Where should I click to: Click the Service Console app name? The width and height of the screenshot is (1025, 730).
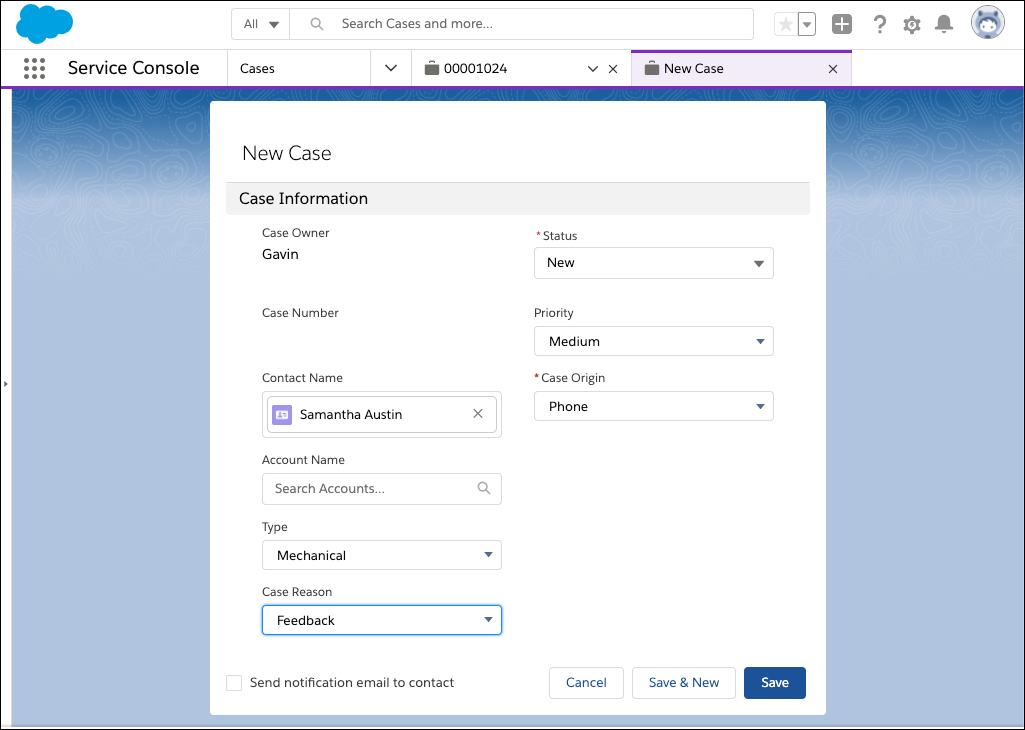pyautogui.click(x=133, y=68)
